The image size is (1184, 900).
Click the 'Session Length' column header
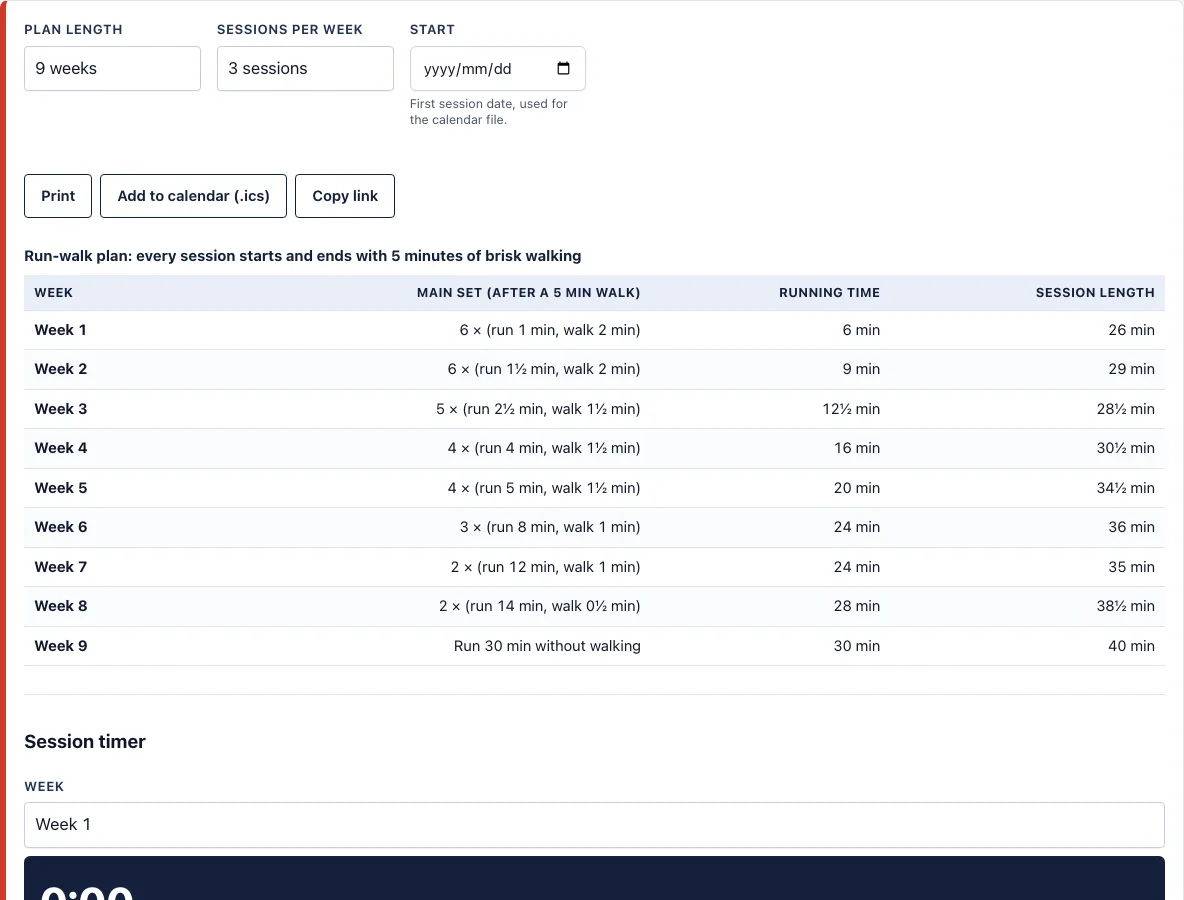coord(1095,293)
